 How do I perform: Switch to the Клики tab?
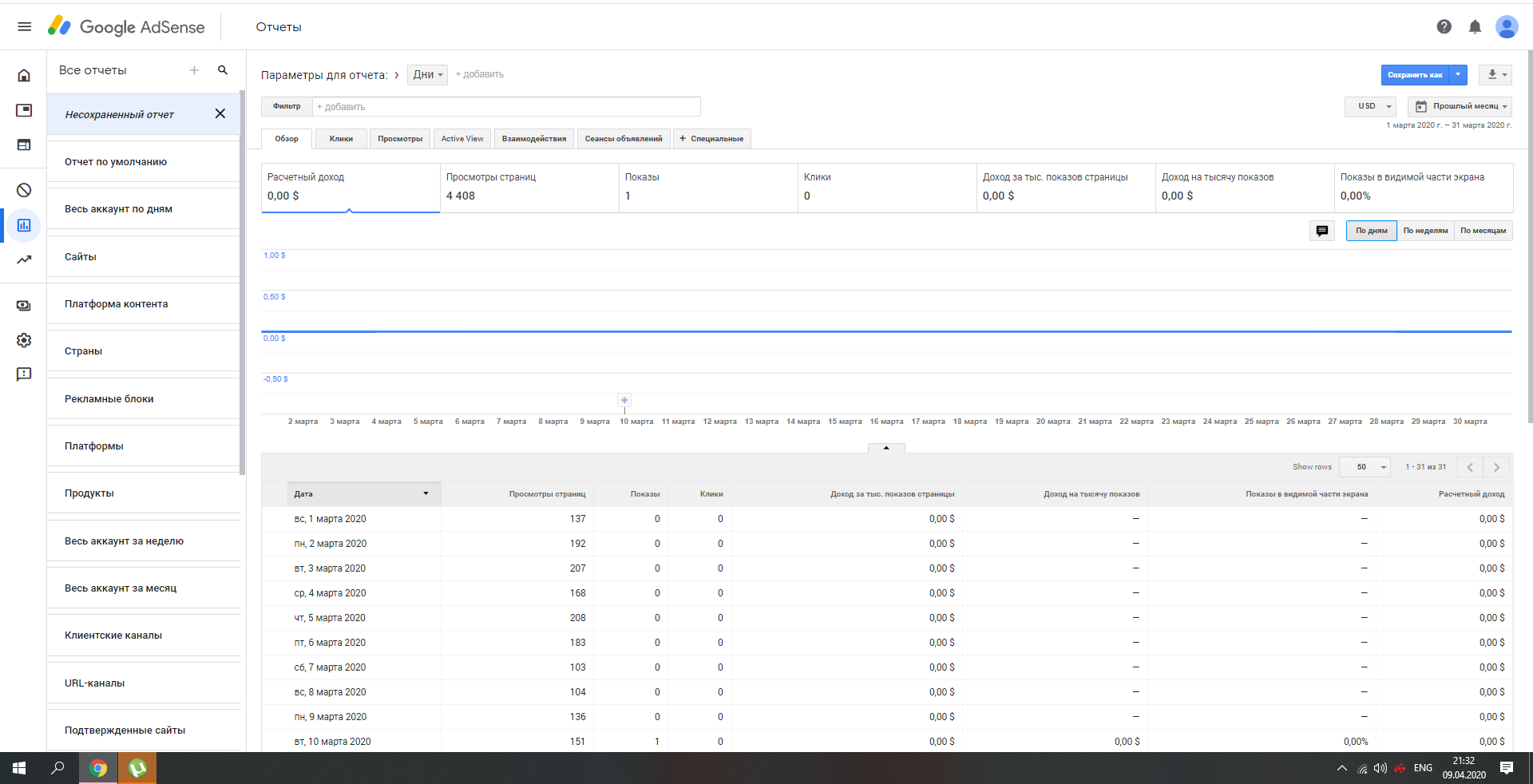pos(341,139)
